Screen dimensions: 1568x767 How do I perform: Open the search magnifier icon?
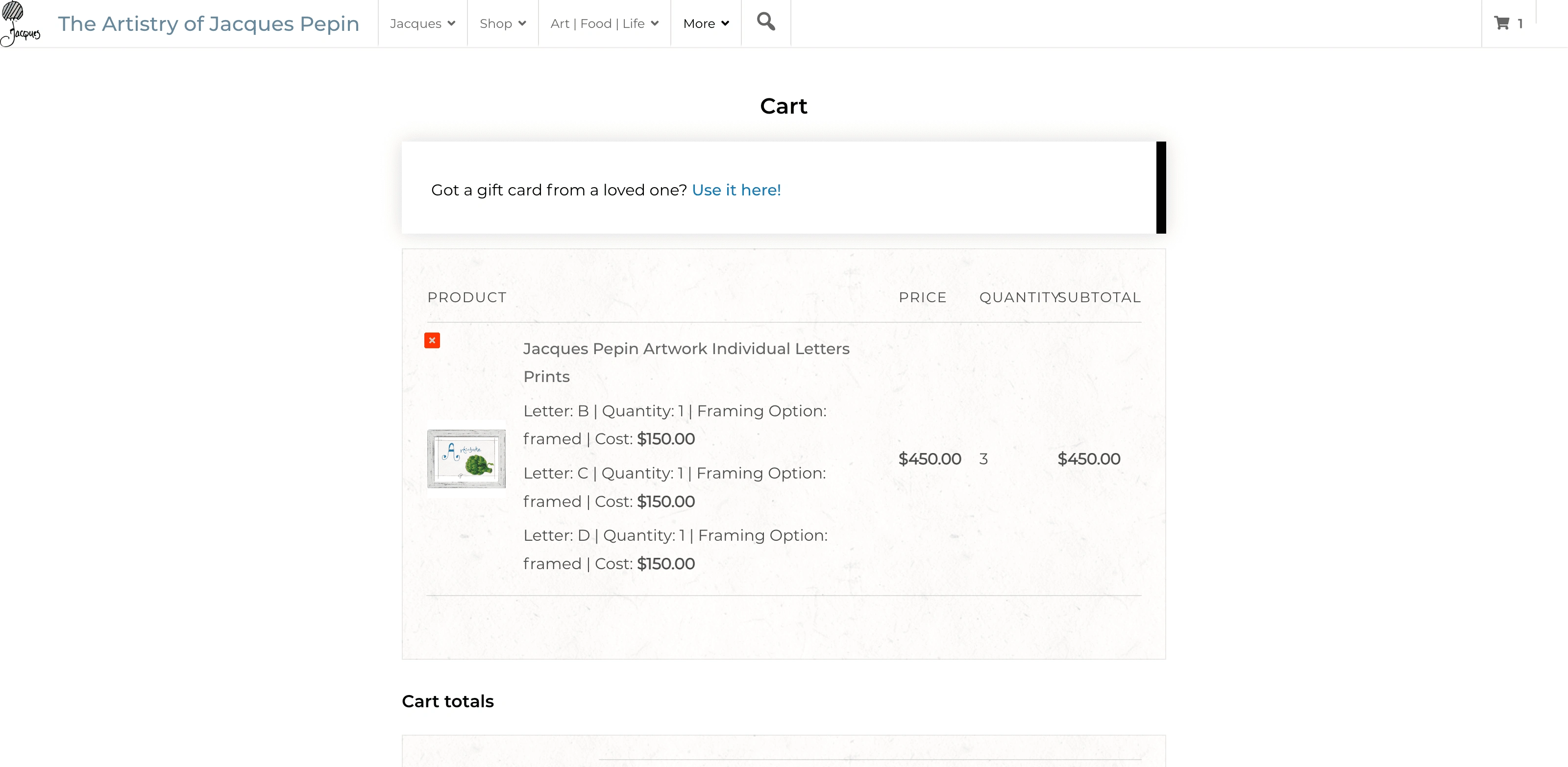tap(766, 22)
